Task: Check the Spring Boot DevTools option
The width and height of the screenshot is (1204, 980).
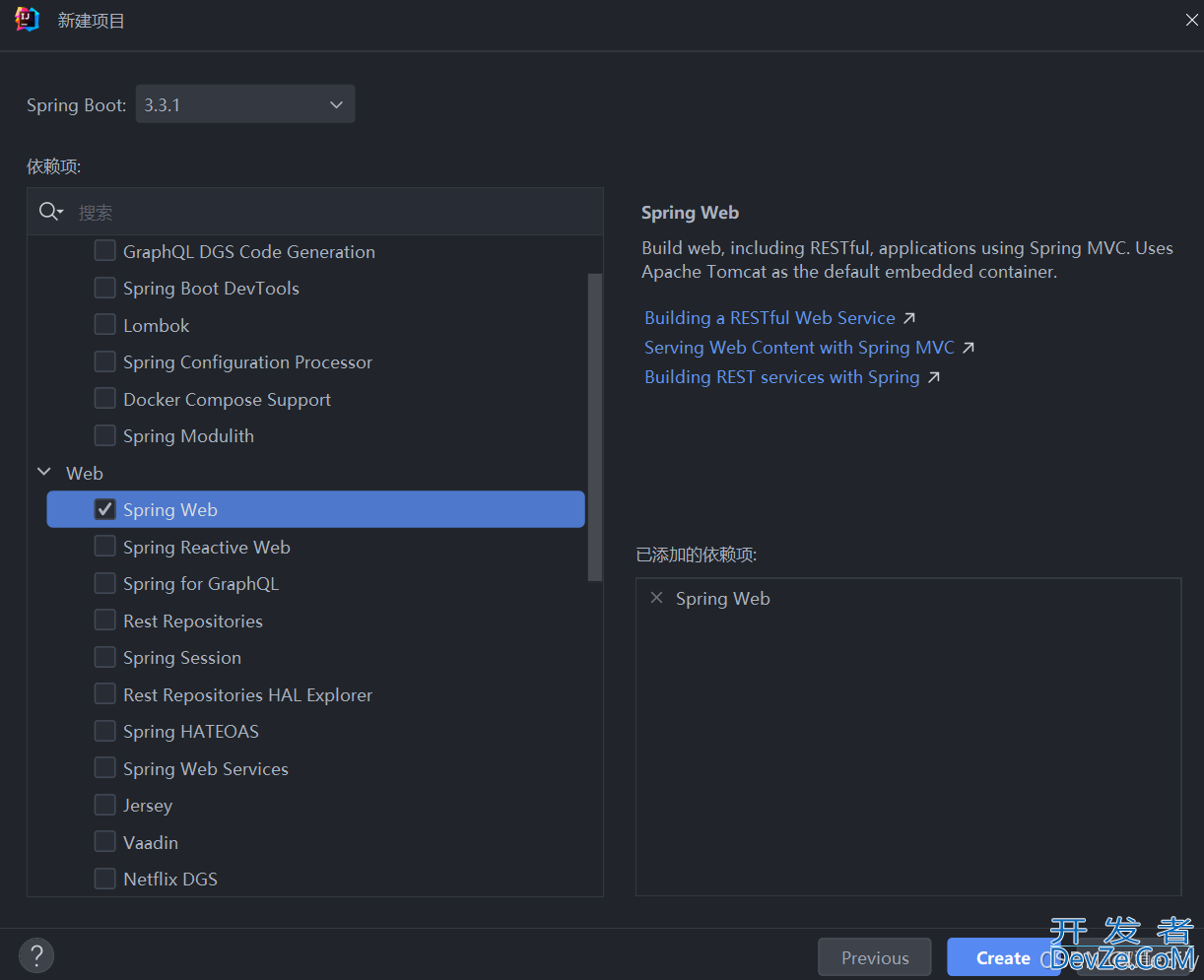Action: (x=105, y=288)
